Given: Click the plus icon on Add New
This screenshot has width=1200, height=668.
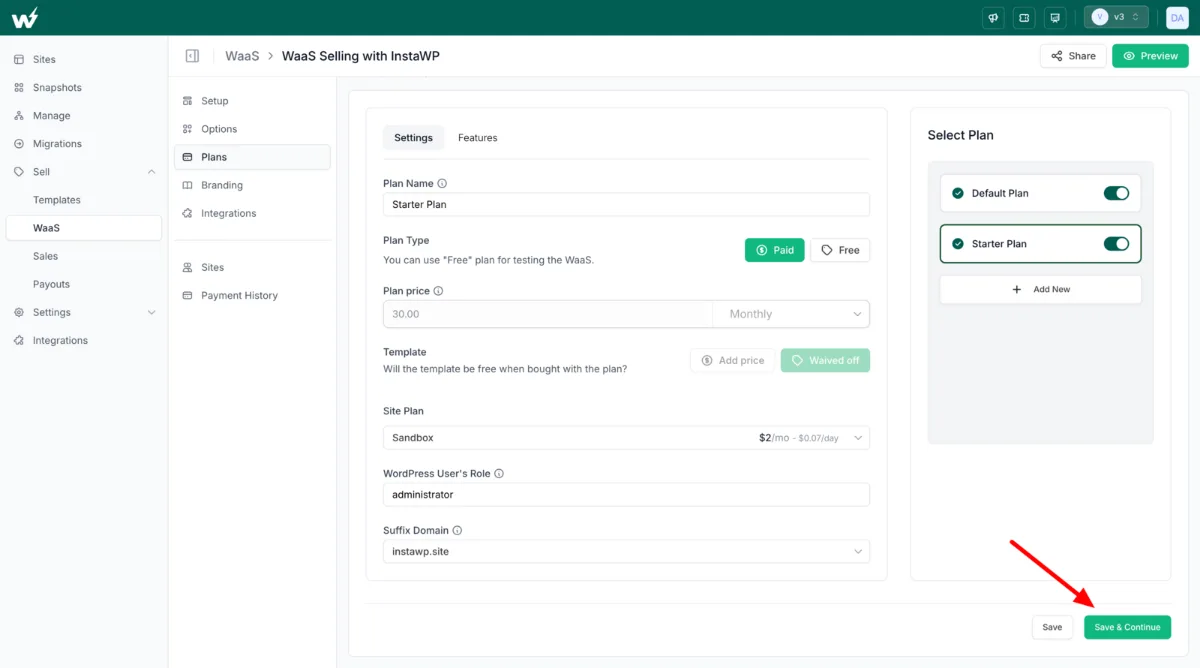Looking at the screenshot, I should pos(1017,289).
